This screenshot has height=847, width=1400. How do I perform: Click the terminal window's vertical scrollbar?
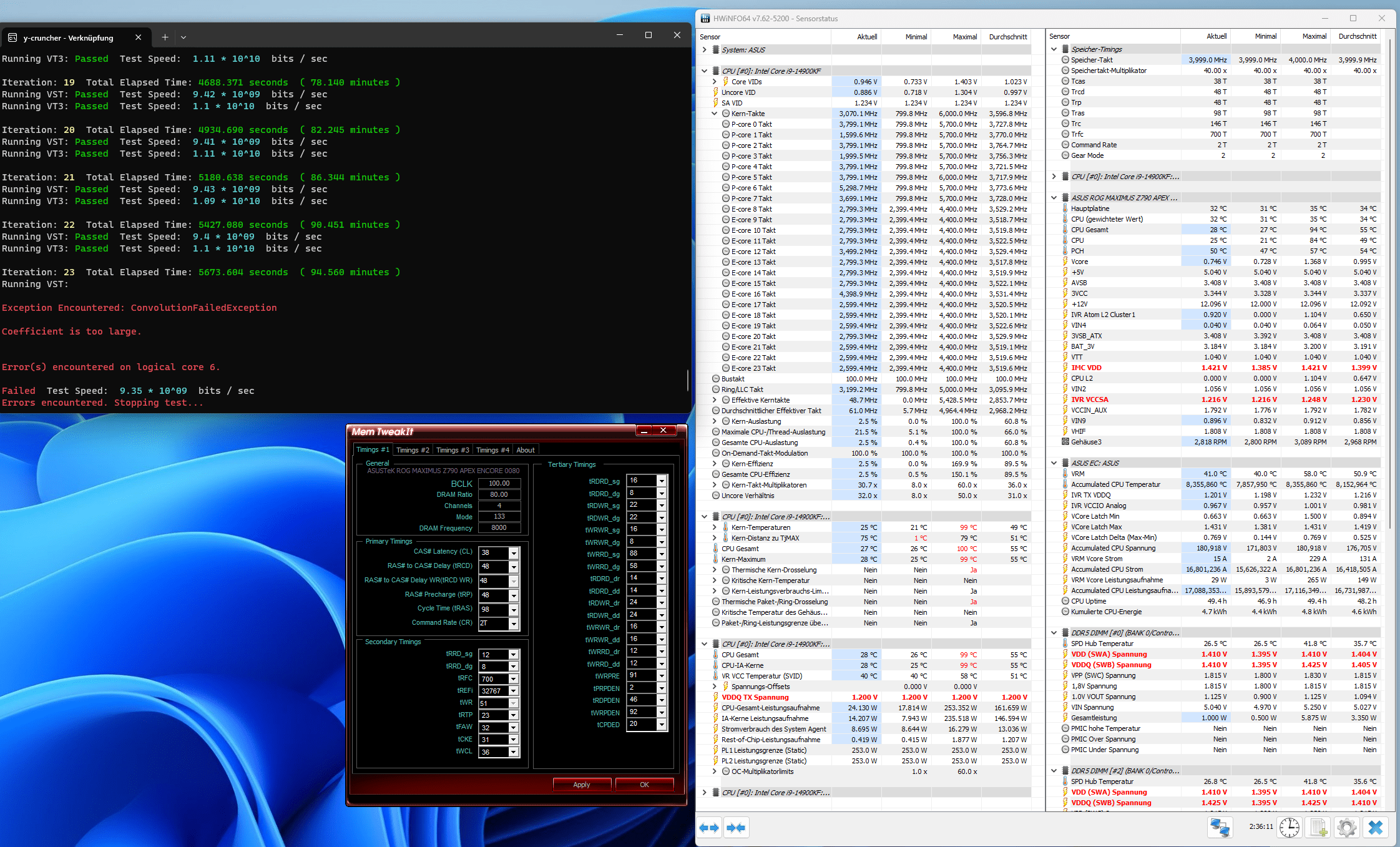(x=687, y=379)
